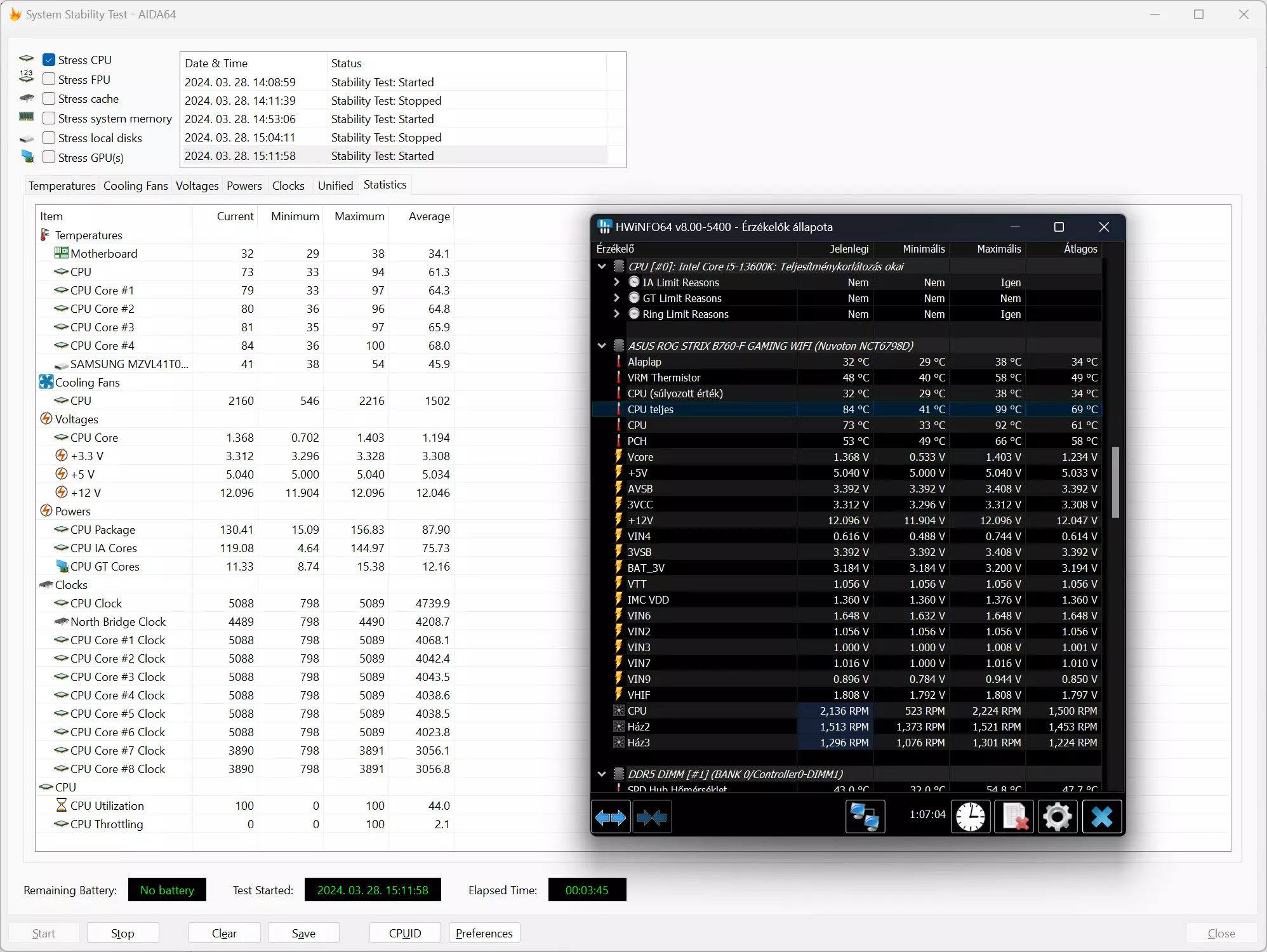
Task: Click Clear button
Action: click(224, 933)
